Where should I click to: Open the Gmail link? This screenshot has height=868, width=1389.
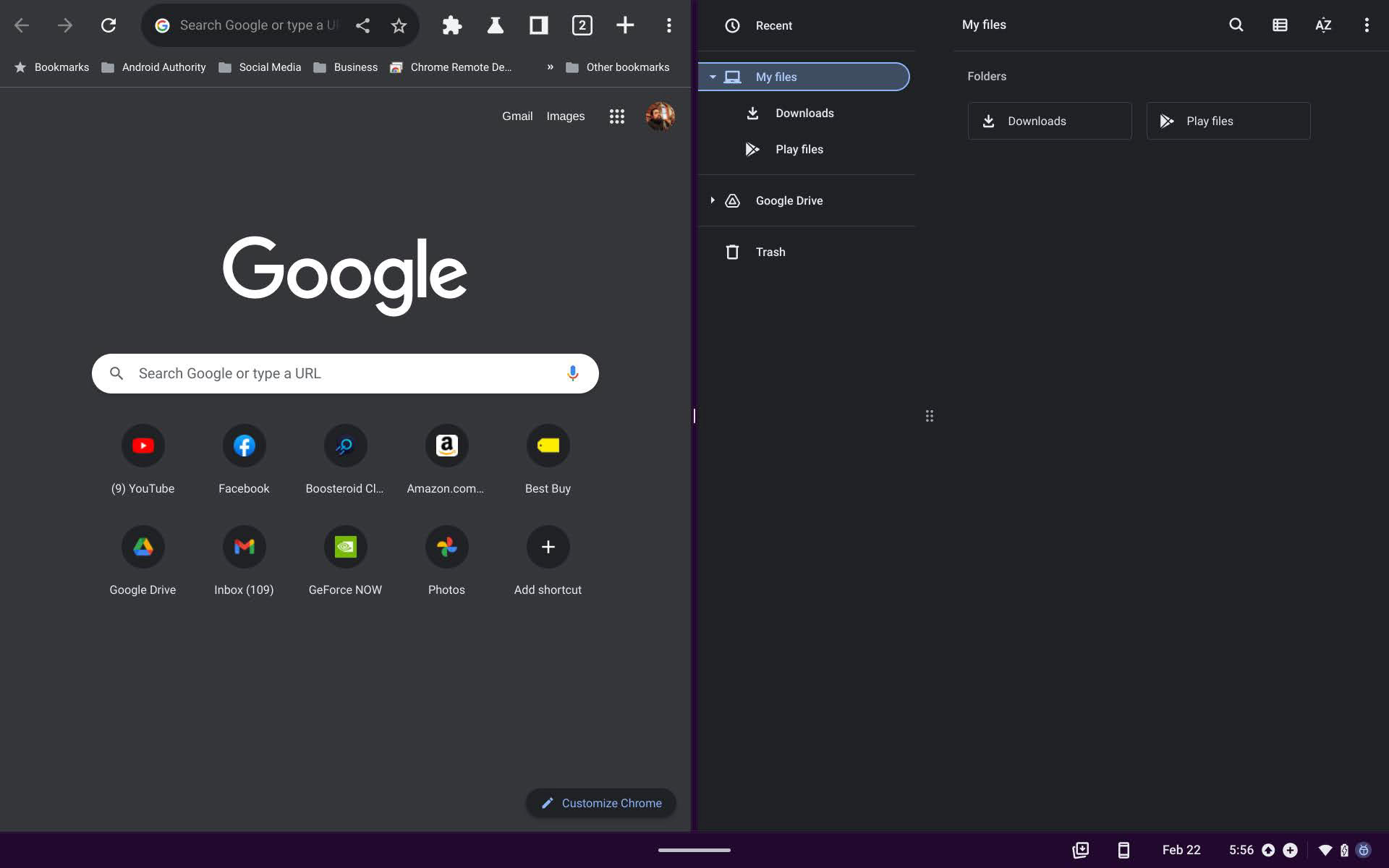click(x=517, y=116)
